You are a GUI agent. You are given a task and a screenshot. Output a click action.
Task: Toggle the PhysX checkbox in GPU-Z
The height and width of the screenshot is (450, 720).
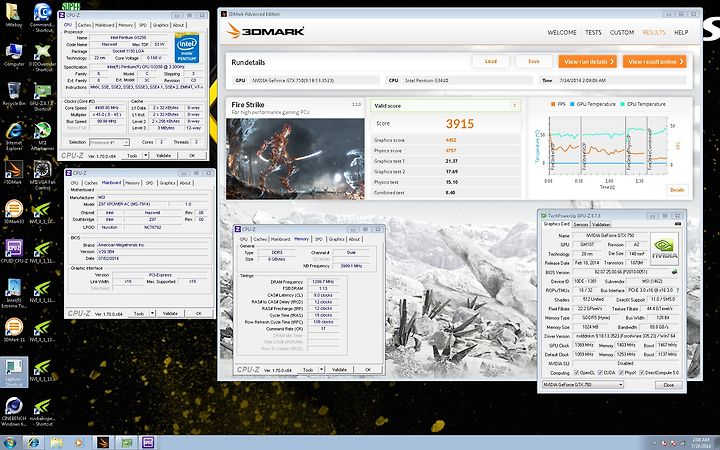coord(621,372)
